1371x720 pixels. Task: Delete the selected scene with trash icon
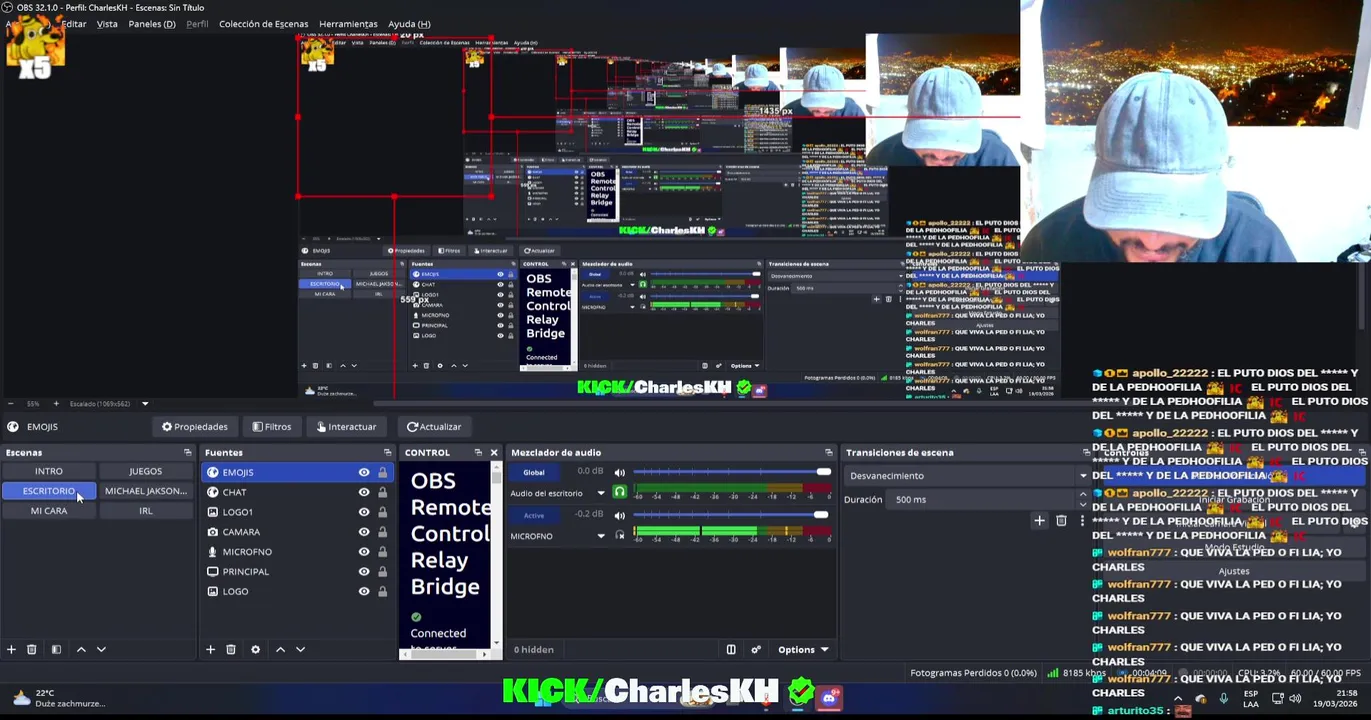(31, 650)
